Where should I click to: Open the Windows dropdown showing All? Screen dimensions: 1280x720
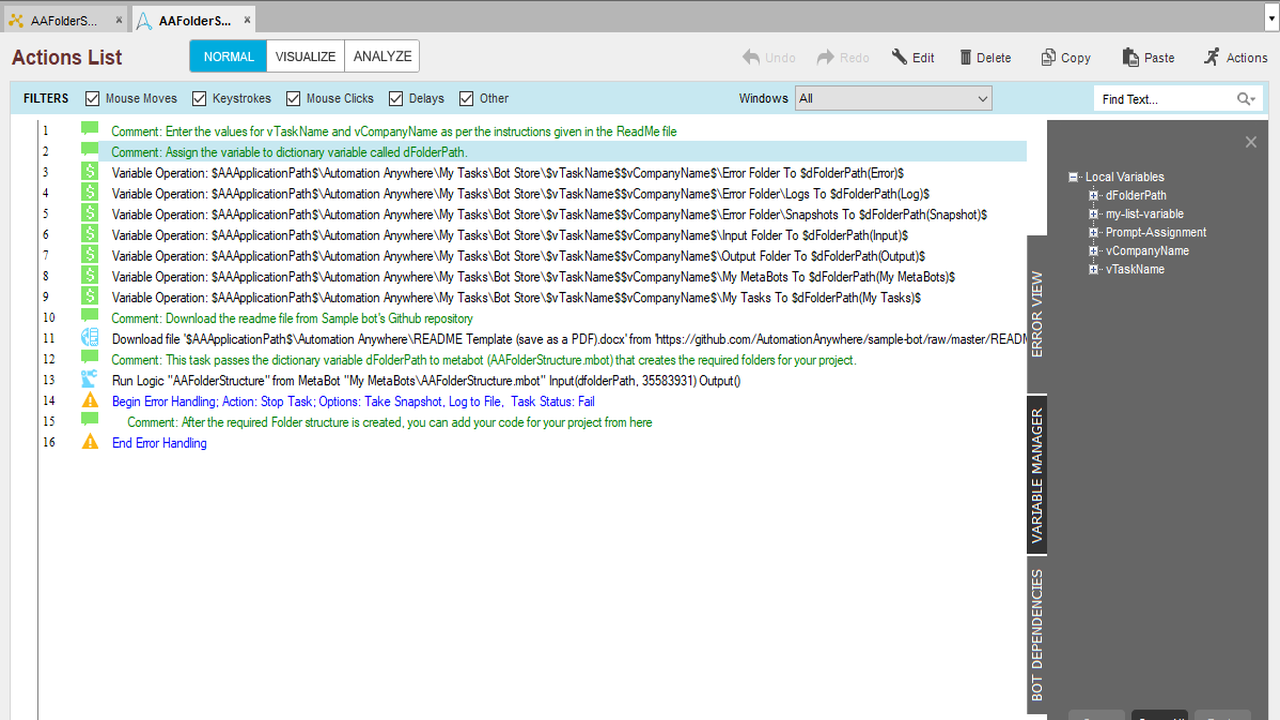tap(892, 98)
